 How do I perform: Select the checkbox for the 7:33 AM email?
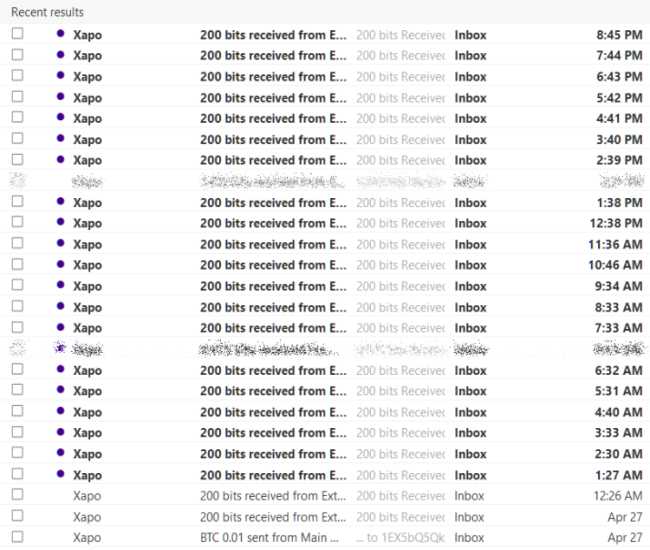click(x=17, y=327)
